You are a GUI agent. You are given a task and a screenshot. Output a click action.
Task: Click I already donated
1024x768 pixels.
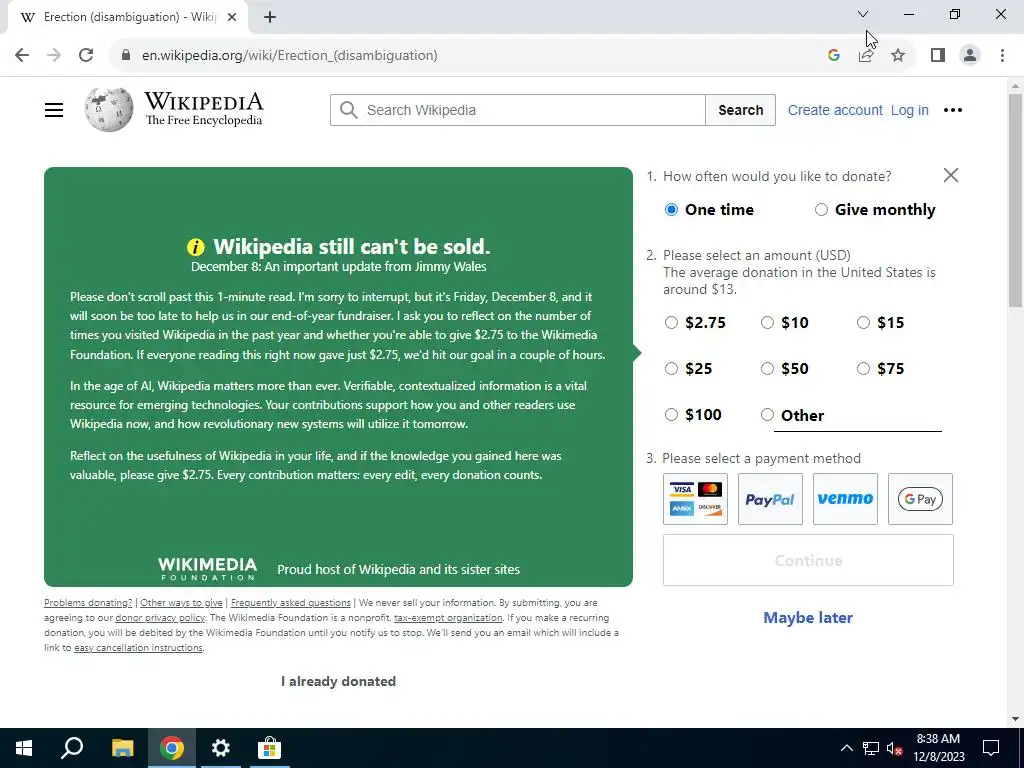coord(338,681)
